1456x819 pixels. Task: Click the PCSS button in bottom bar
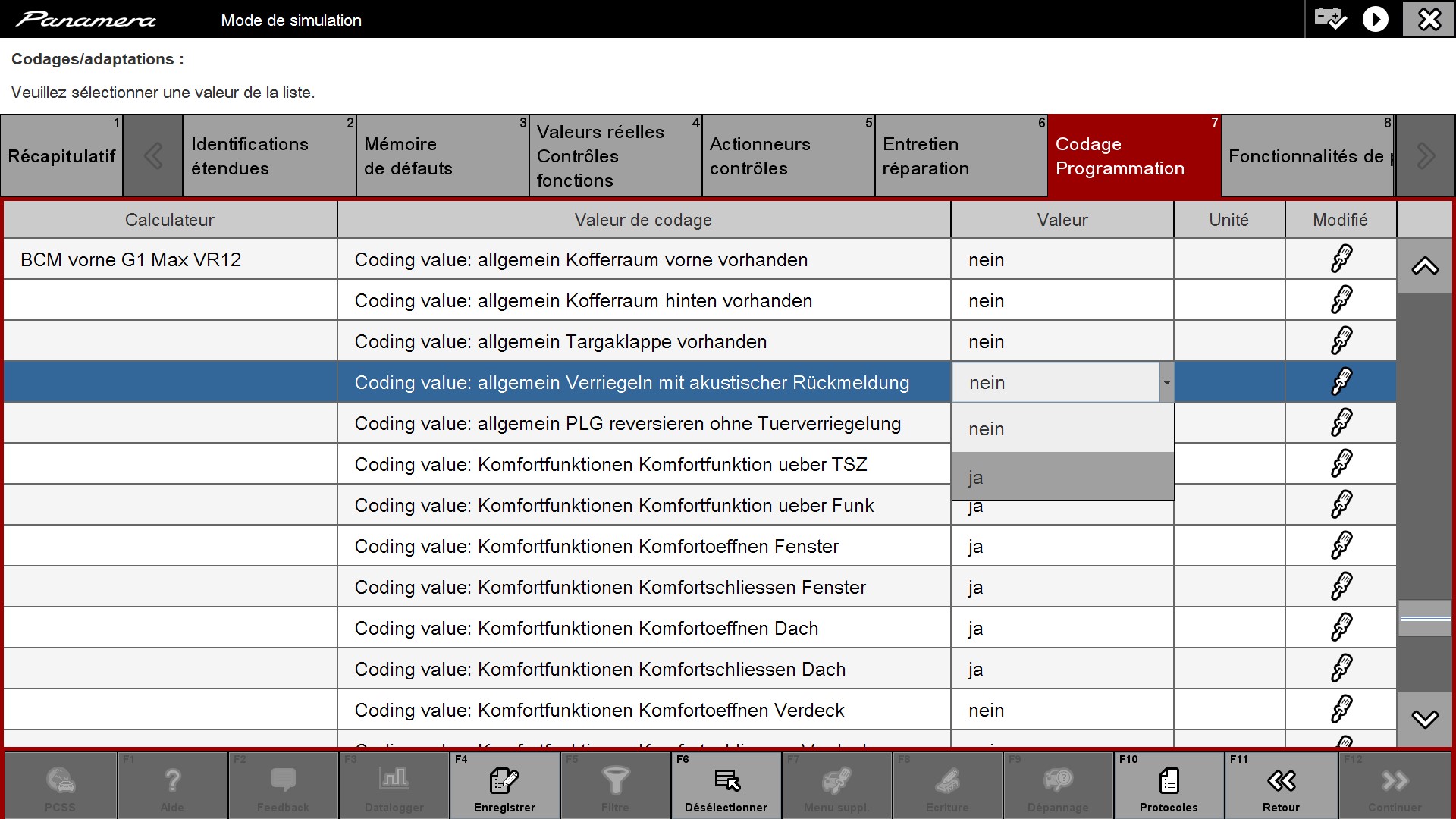click(x=60, y=785)
